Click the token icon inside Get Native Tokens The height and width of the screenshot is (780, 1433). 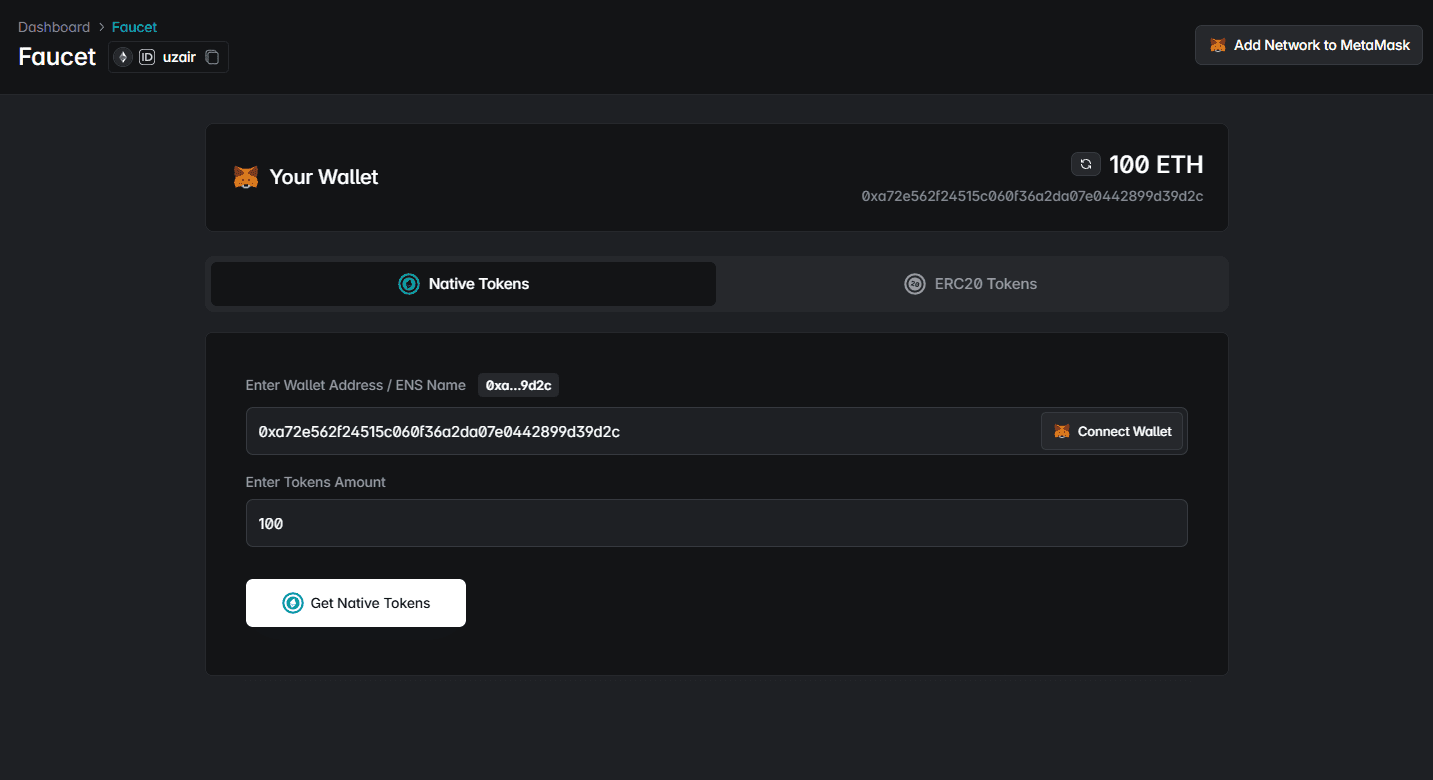[x=294, y=602]
